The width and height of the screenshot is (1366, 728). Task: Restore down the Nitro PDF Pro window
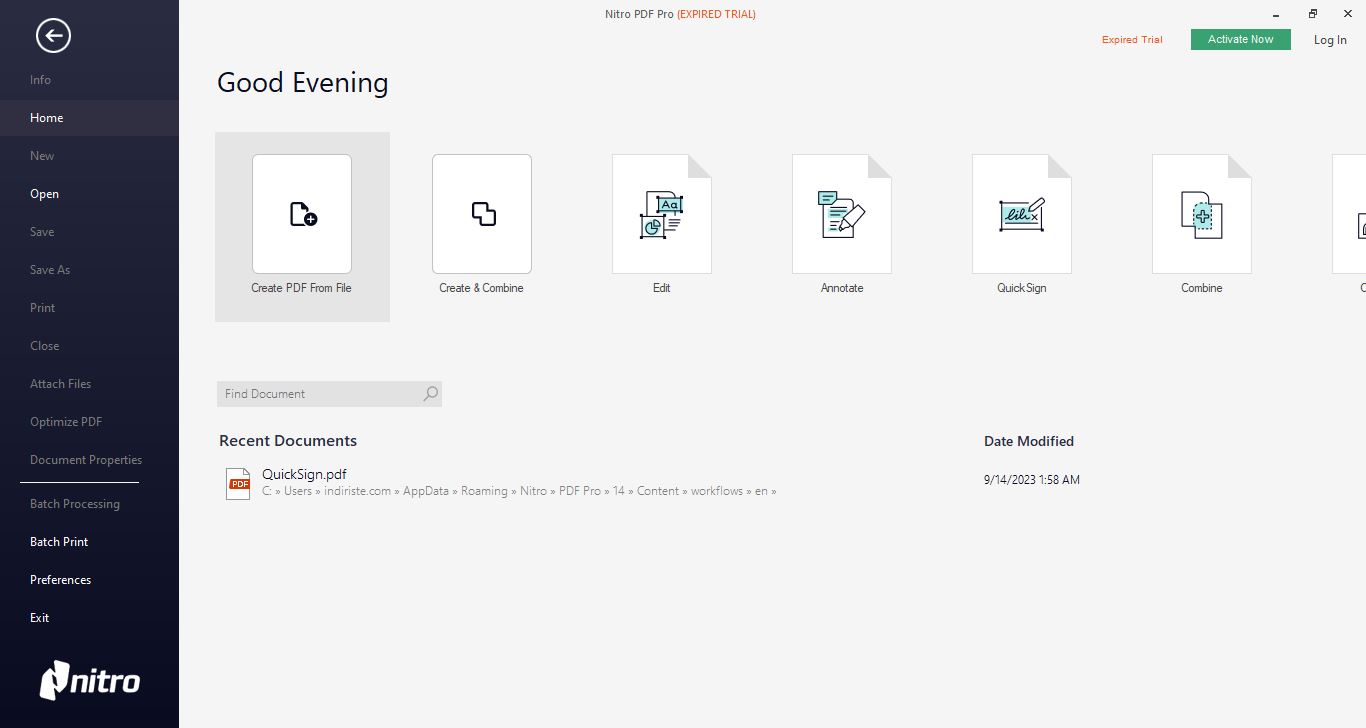(x=1313, y=14)
